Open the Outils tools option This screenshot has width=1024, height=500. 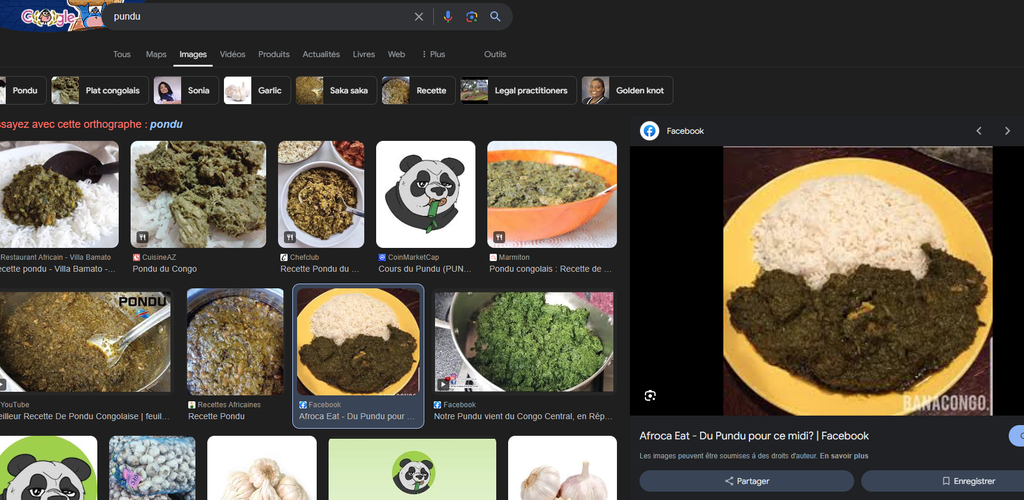pos(494,54)
